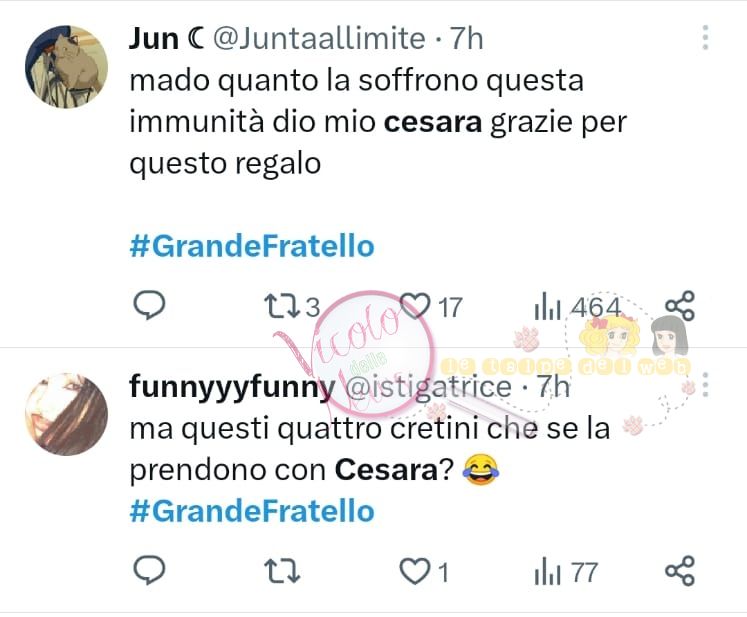Reply to funnyyyfunny's tweet
This screenshot has width=747, height=617.
pyautogui.click(x=149, y=570)
